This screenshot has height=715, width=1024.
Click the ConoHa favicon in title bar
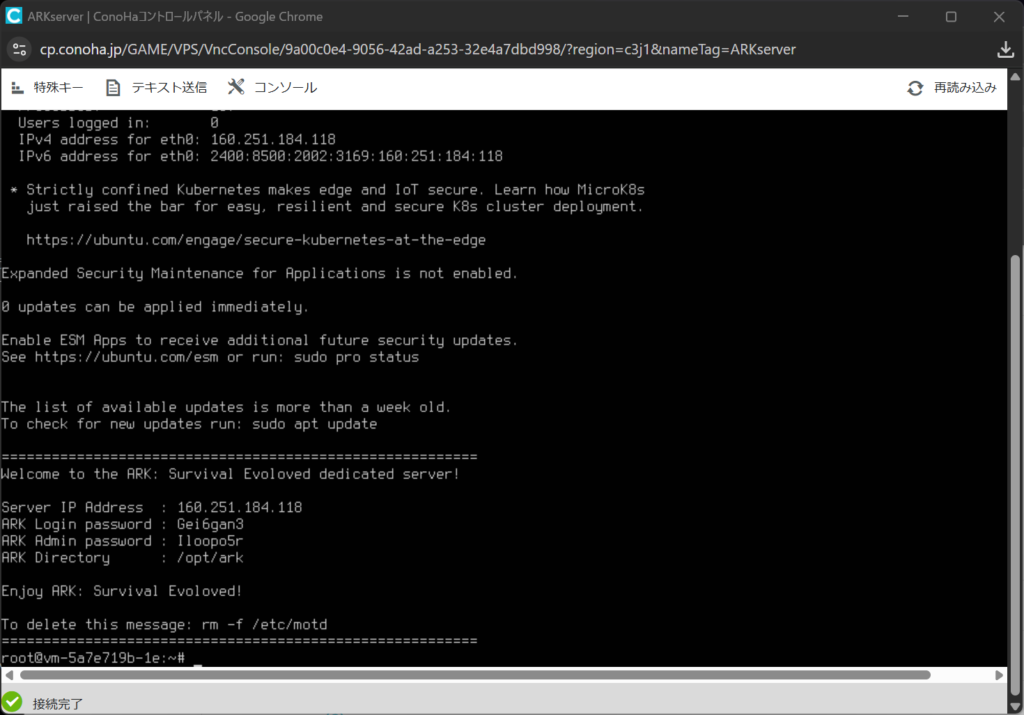pyautogui.click(x=14, y=16)
